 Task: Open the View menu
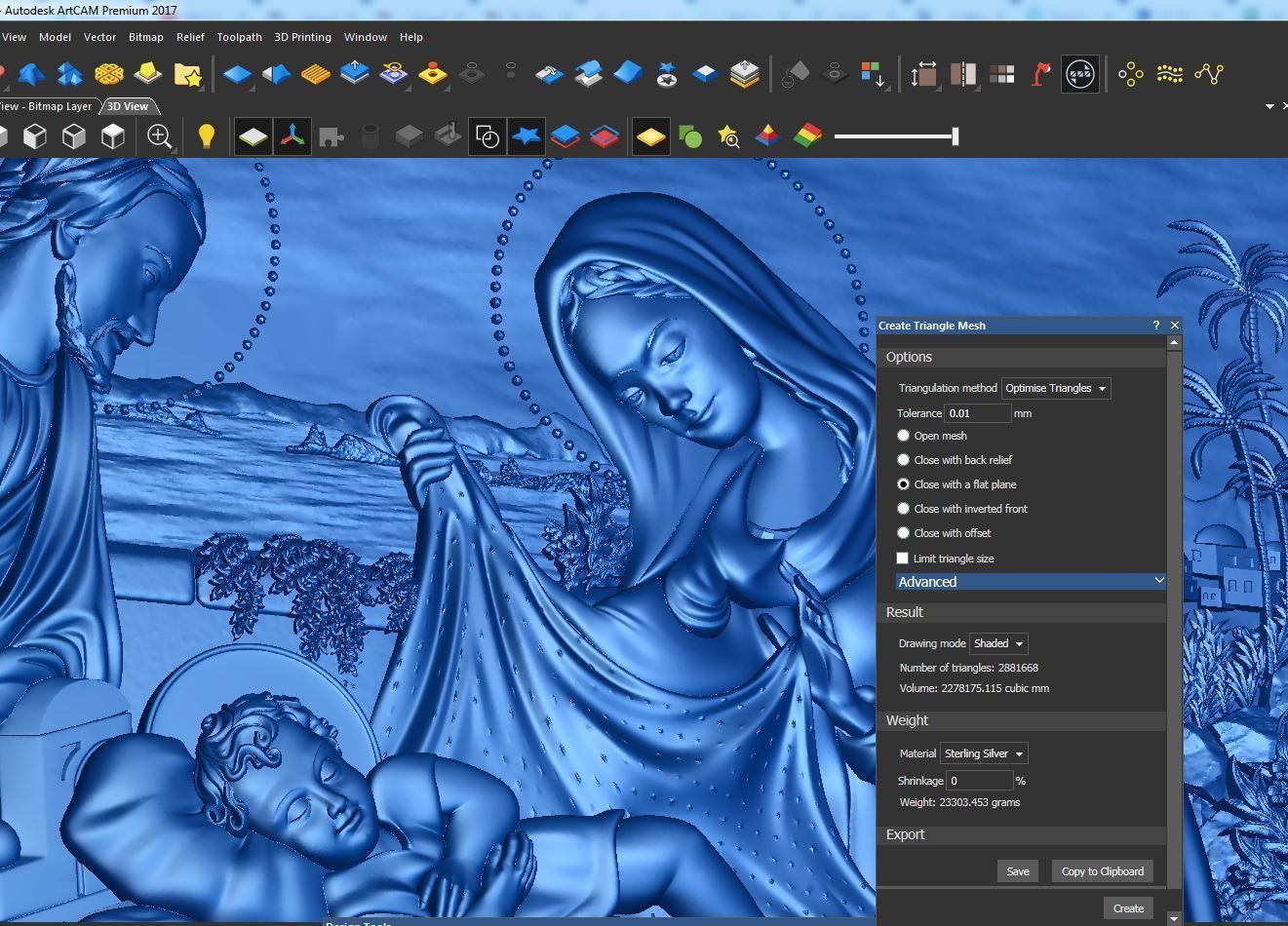point(14,37)
